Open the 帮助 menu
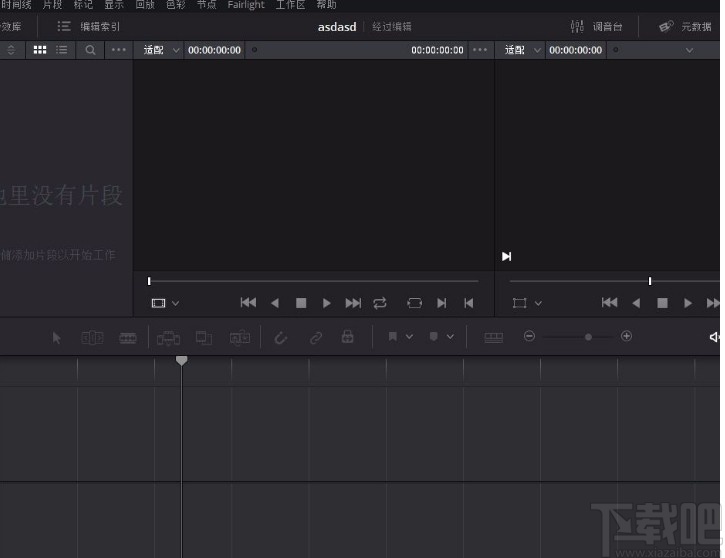 tap(326, 5)
